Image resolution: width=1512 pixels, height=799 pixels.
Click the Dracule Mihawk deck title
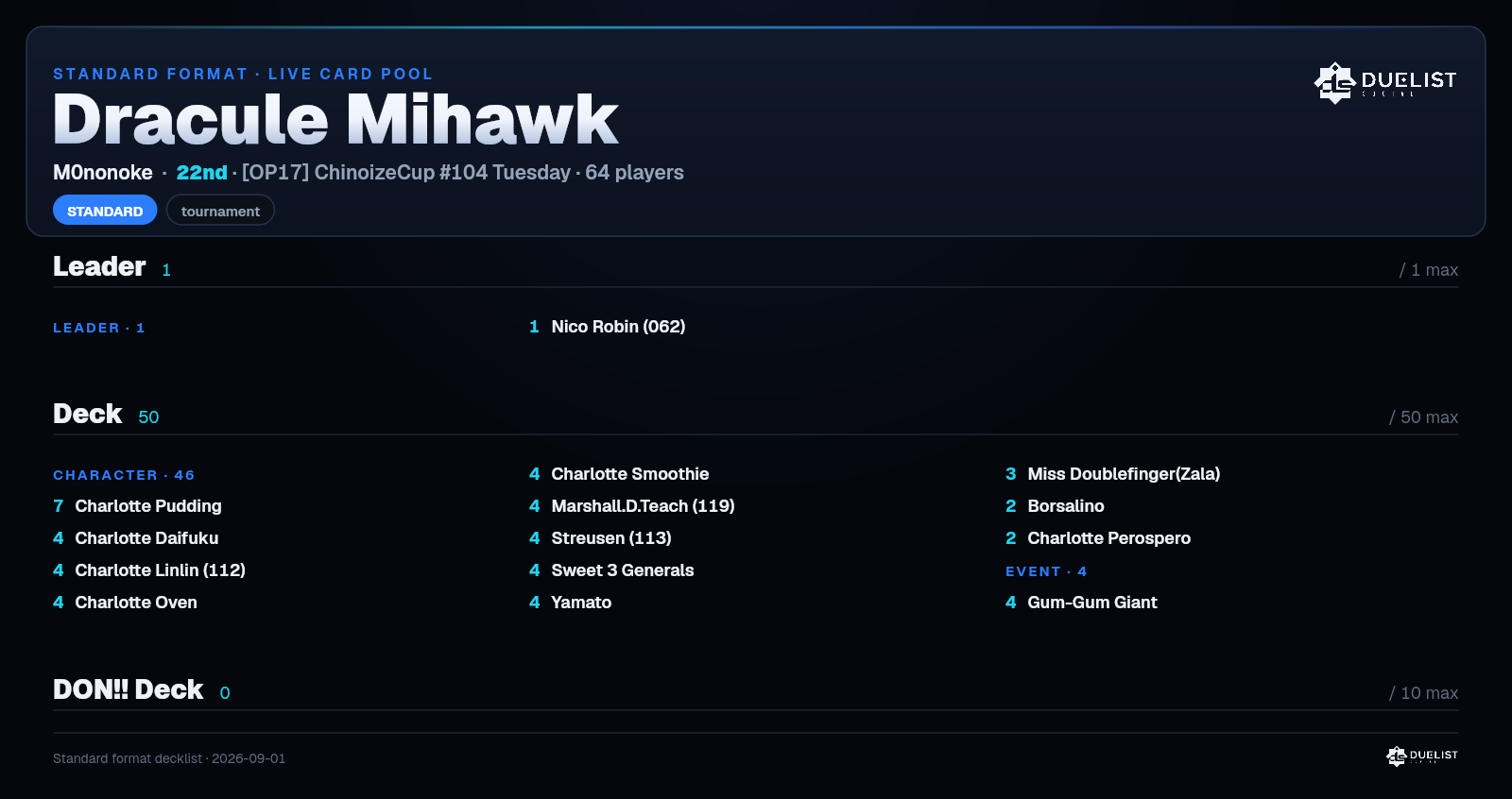[335, 120]
